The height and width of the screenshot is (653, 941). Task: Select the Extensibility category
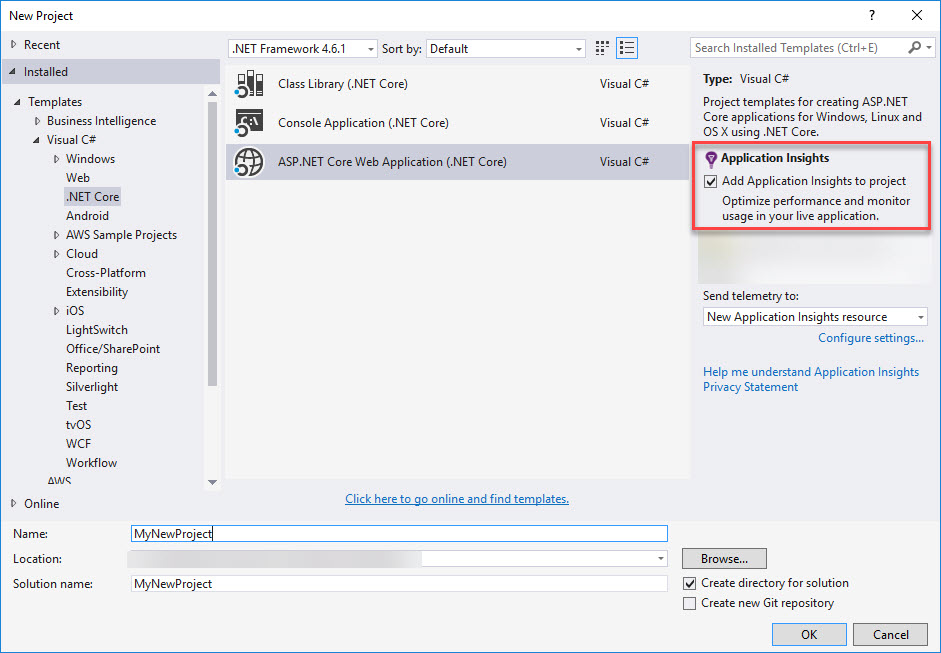click(x=97, y=292)
